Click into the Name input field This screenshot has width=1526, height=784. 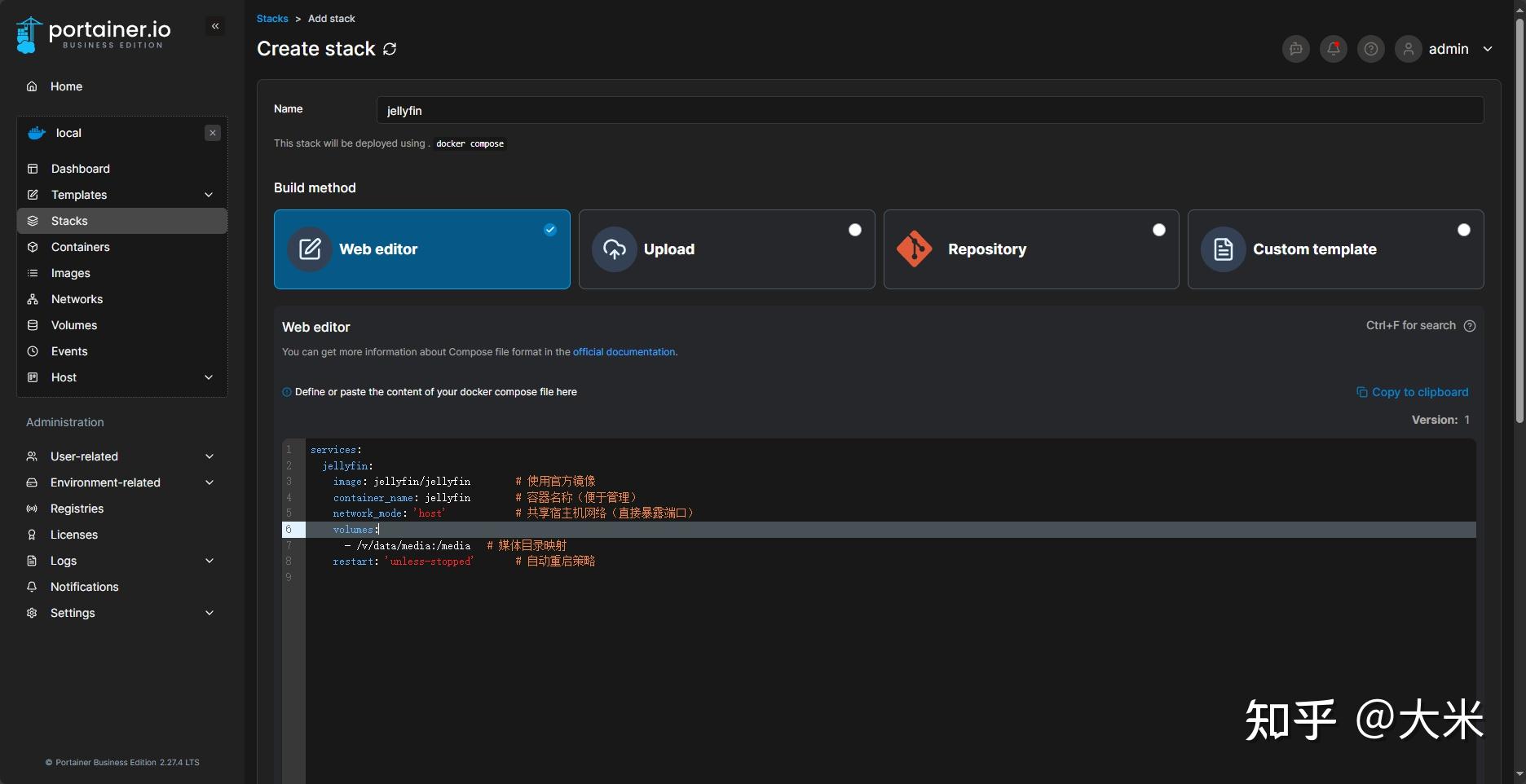point(930,110)
